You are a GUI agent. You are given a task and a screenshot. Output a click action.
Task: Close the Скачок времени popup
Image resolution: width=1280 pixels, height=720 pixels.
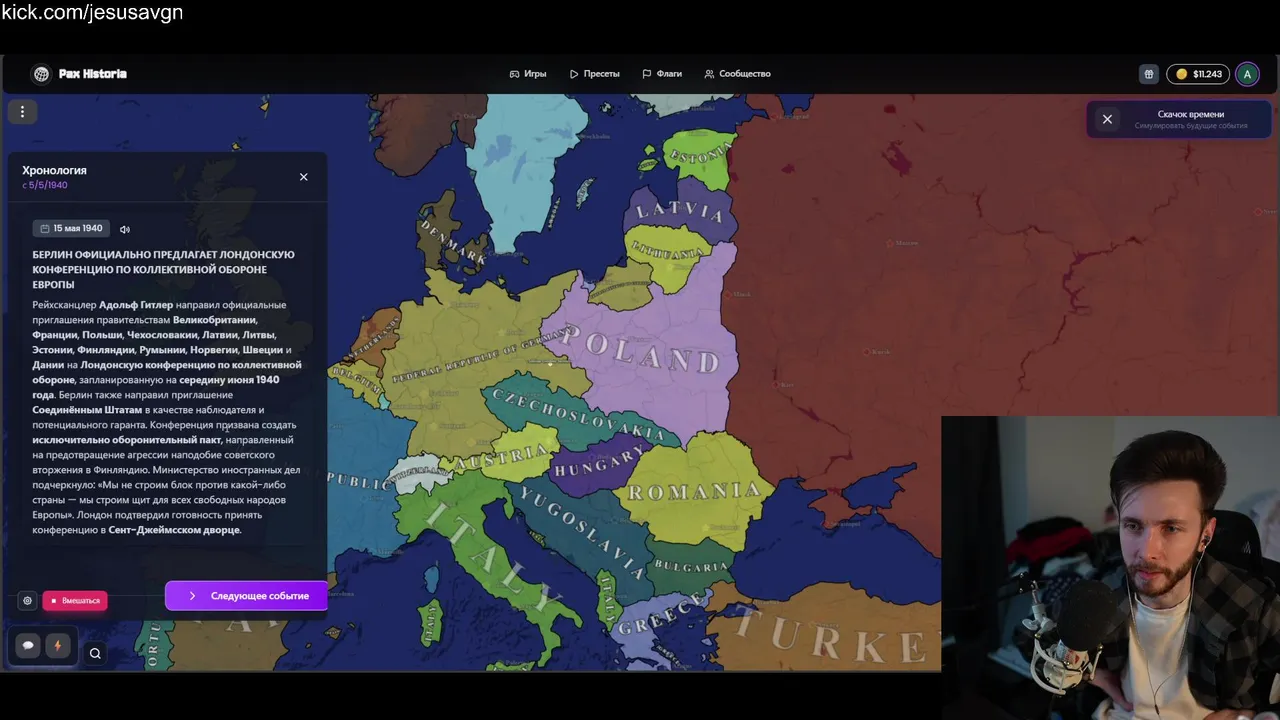pos(1107,119)
